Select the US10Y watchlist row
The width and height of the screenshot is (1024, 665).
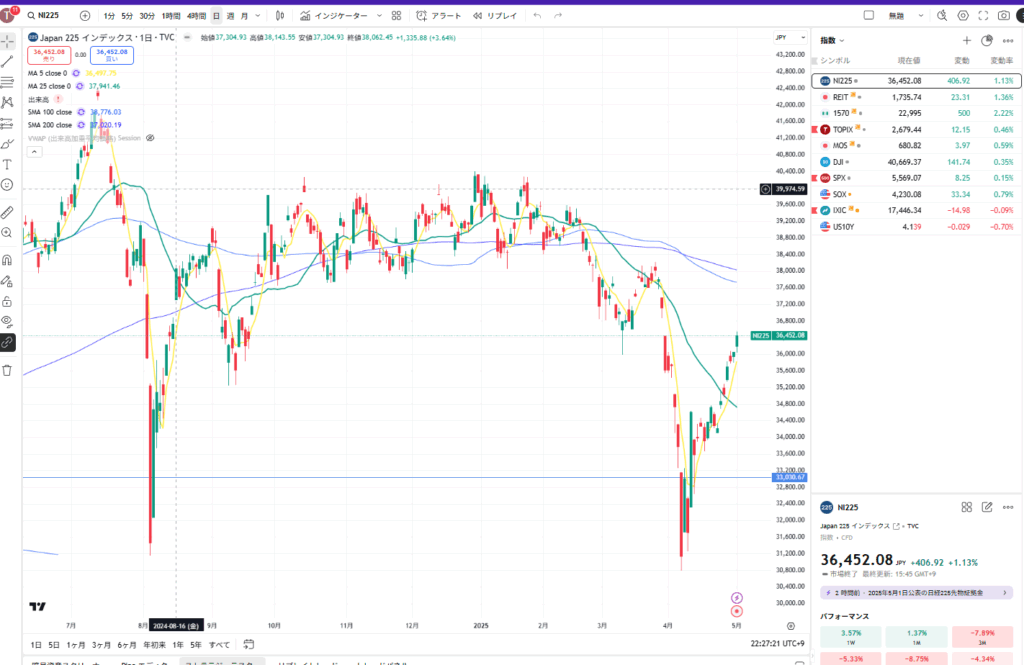pos(916,227)
